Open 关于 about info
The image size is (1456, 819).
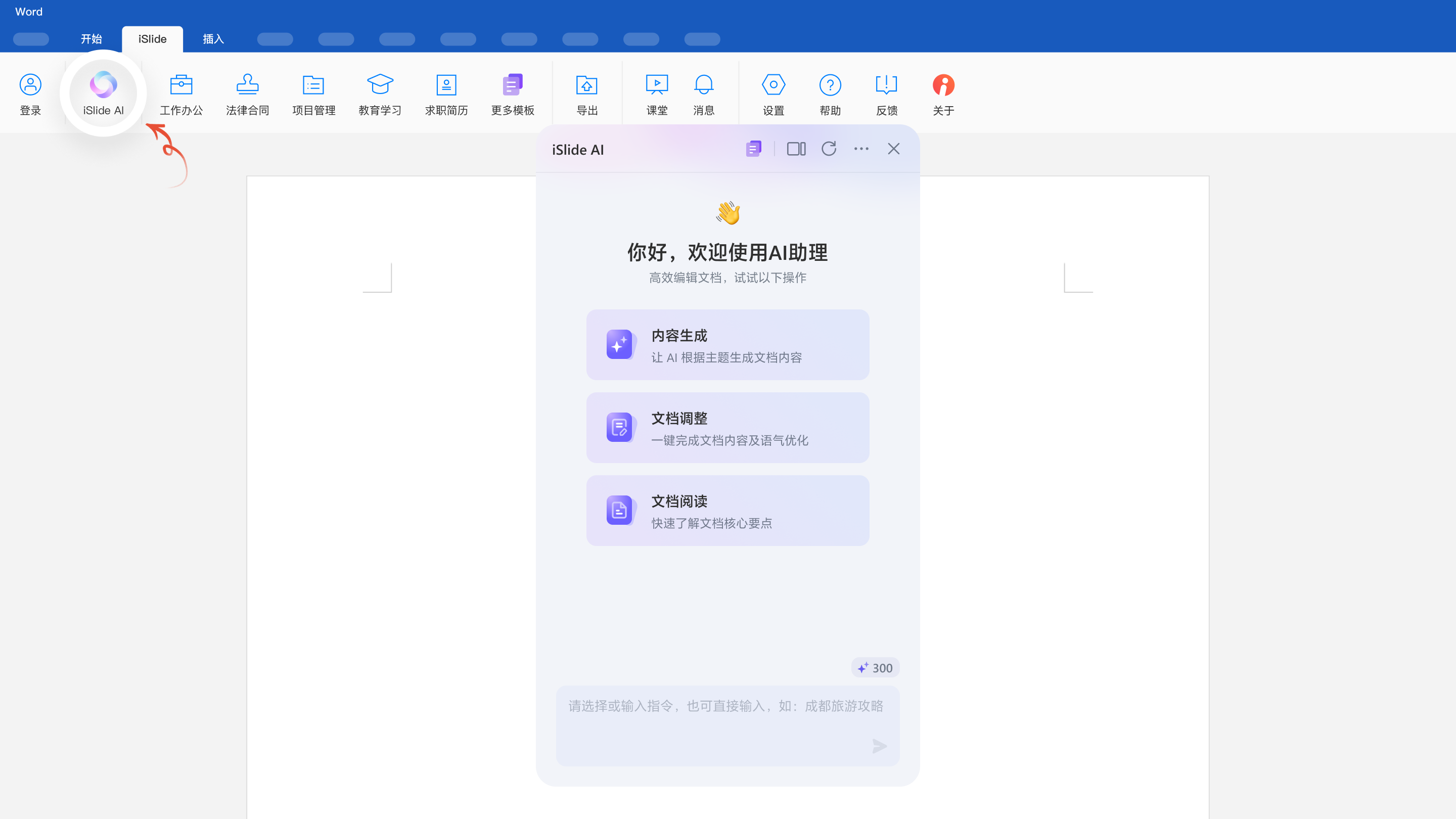tap(943, 95)
